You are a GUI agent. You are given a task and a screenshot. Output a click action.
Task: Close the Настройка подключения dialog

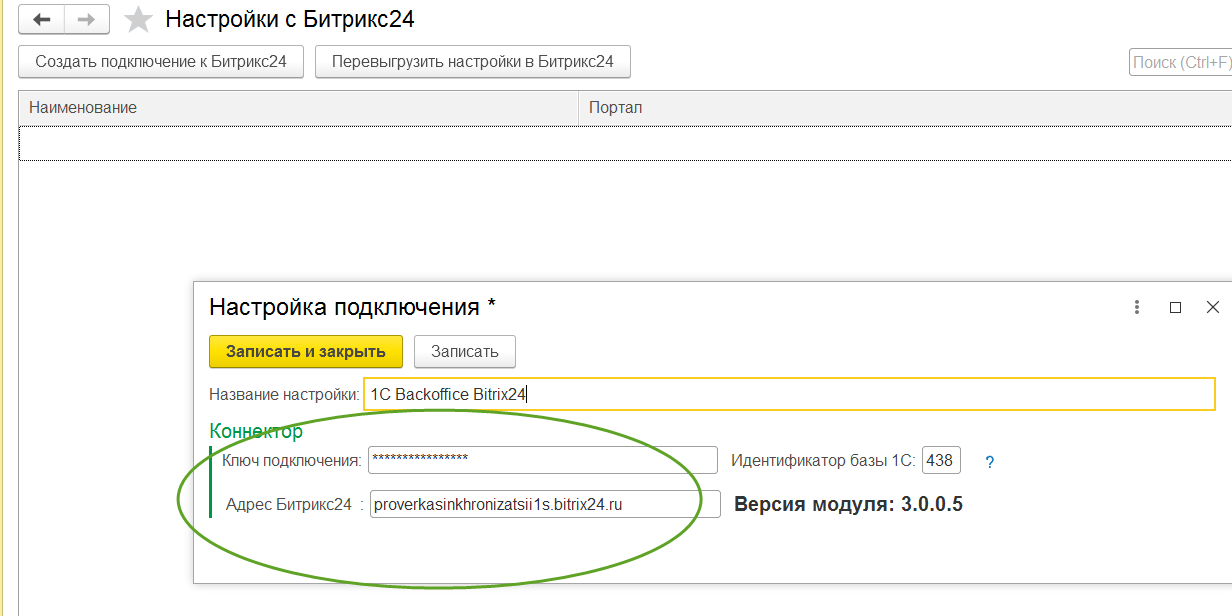tap(1213, 308)
